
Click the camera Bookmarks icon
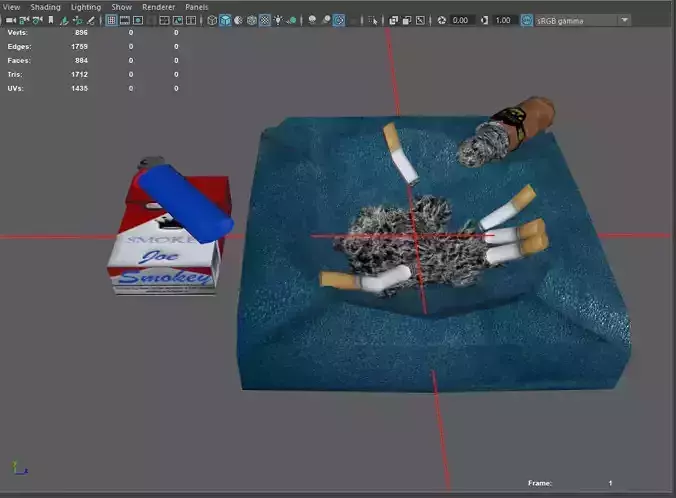coord(51,20)
